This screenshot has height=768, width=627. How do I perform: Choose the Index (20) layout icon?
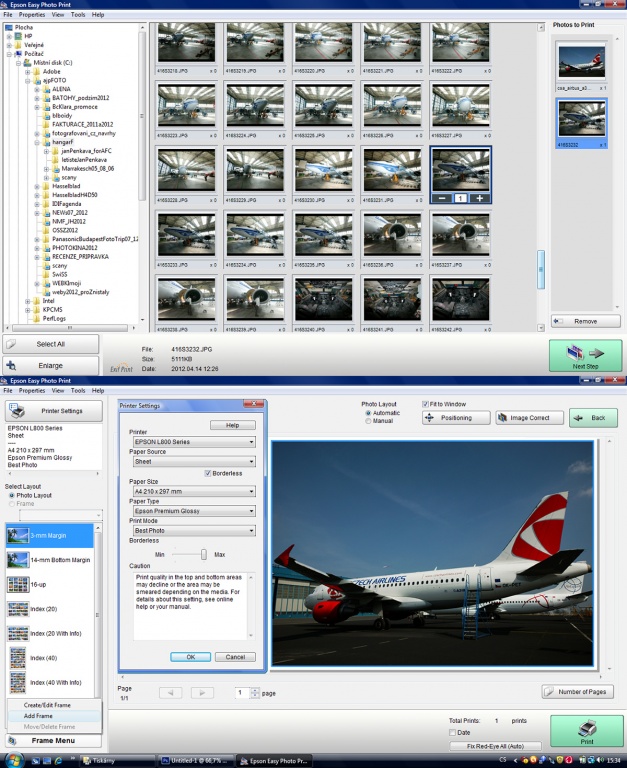click(18, 609)
